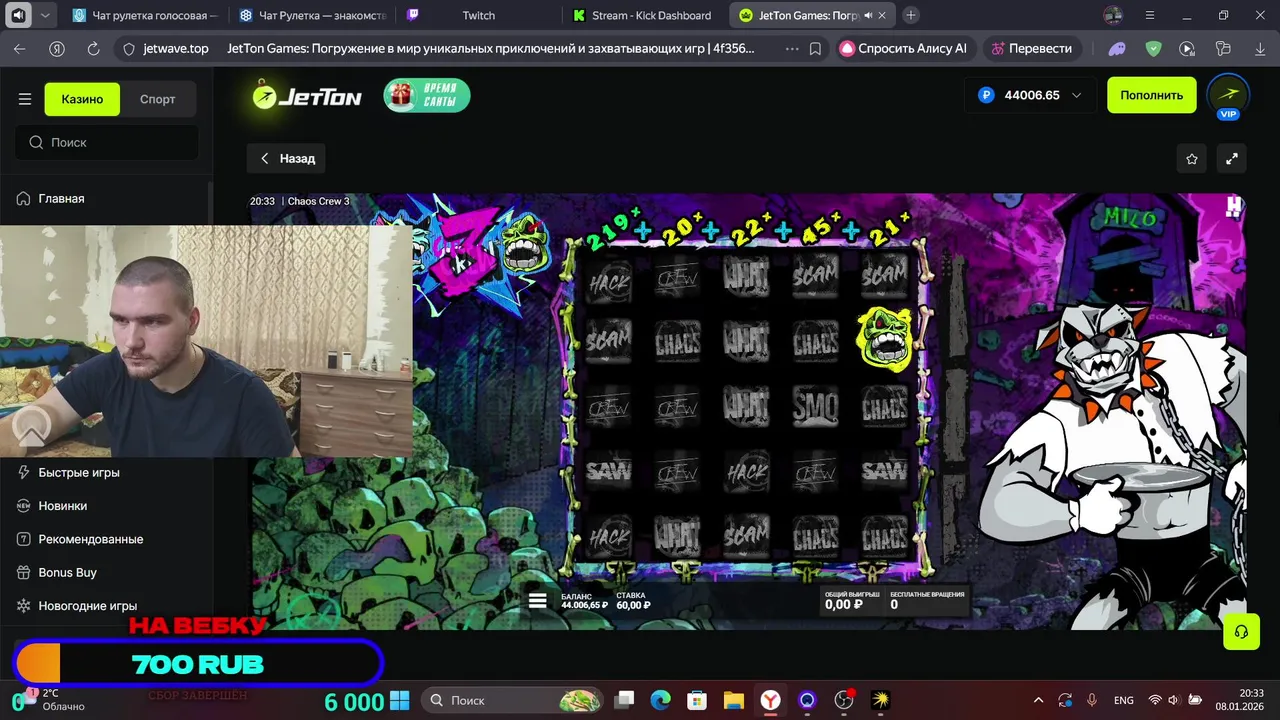
Task: Open OBS Studio from the taskbar
Action: pos(844,700)
